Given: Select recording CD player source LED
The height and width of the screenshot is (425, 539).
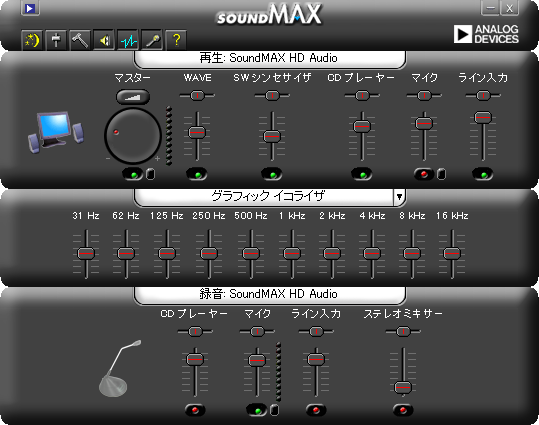Looking at the screenshot, I should 195,410.
